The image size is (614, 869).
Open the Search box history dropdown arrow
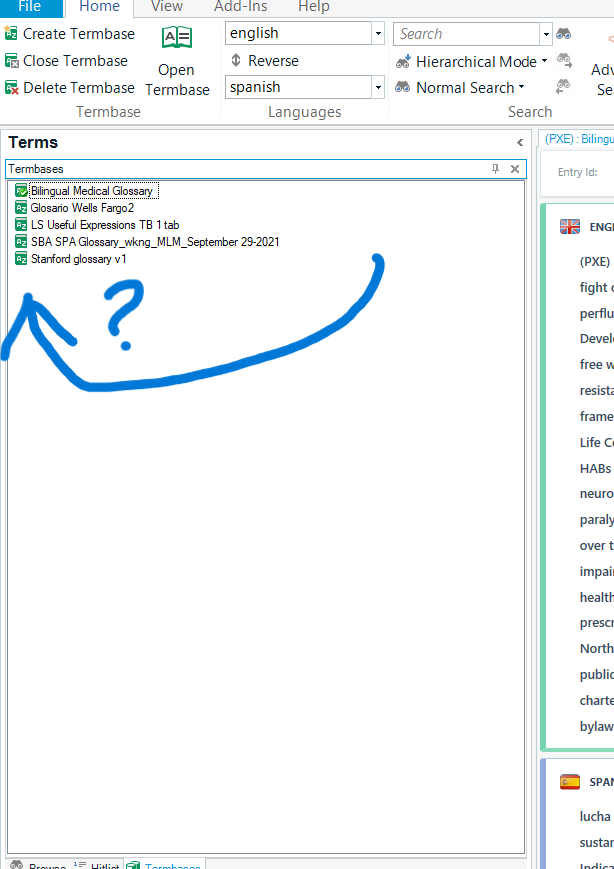tap(546, 34)
